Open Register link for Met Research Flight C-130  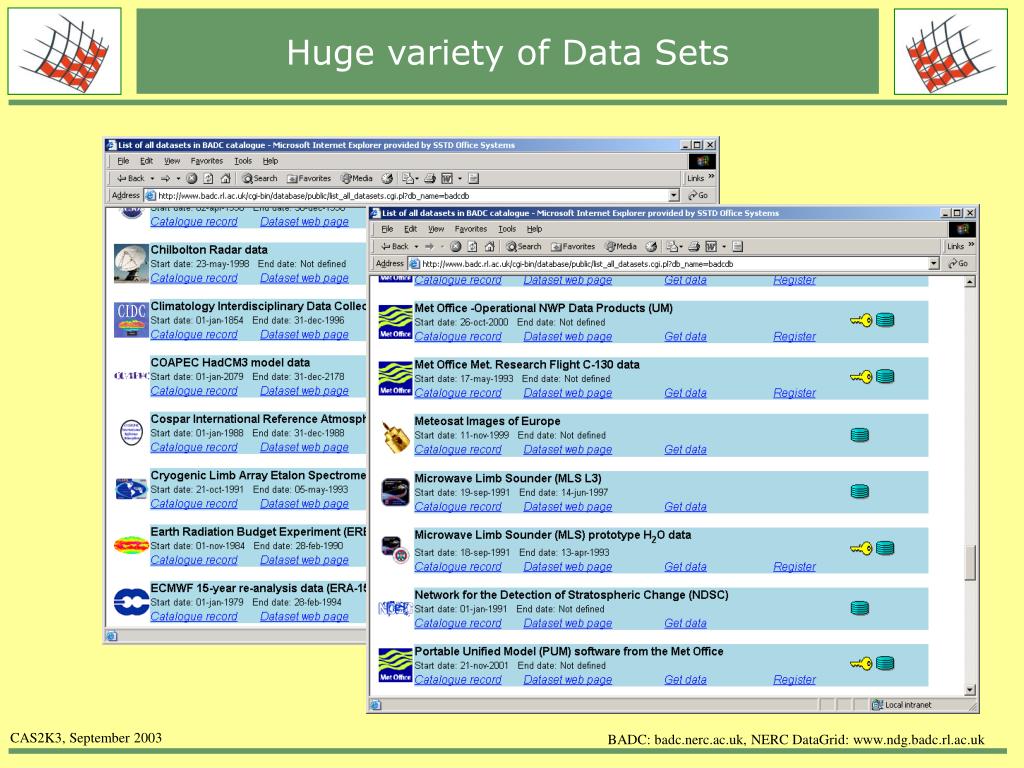tap(794, 392)
